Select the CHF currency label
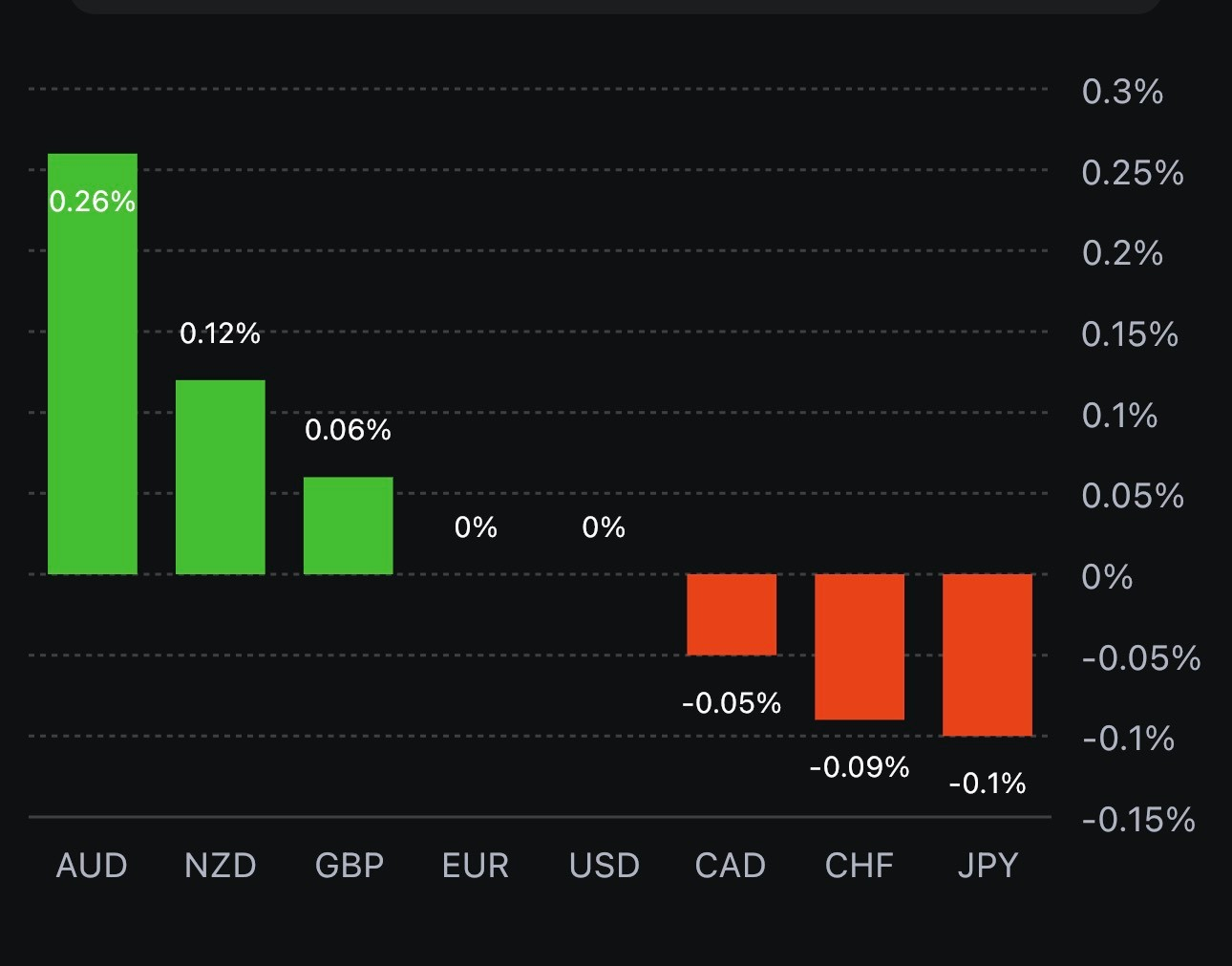 [859, 866]
